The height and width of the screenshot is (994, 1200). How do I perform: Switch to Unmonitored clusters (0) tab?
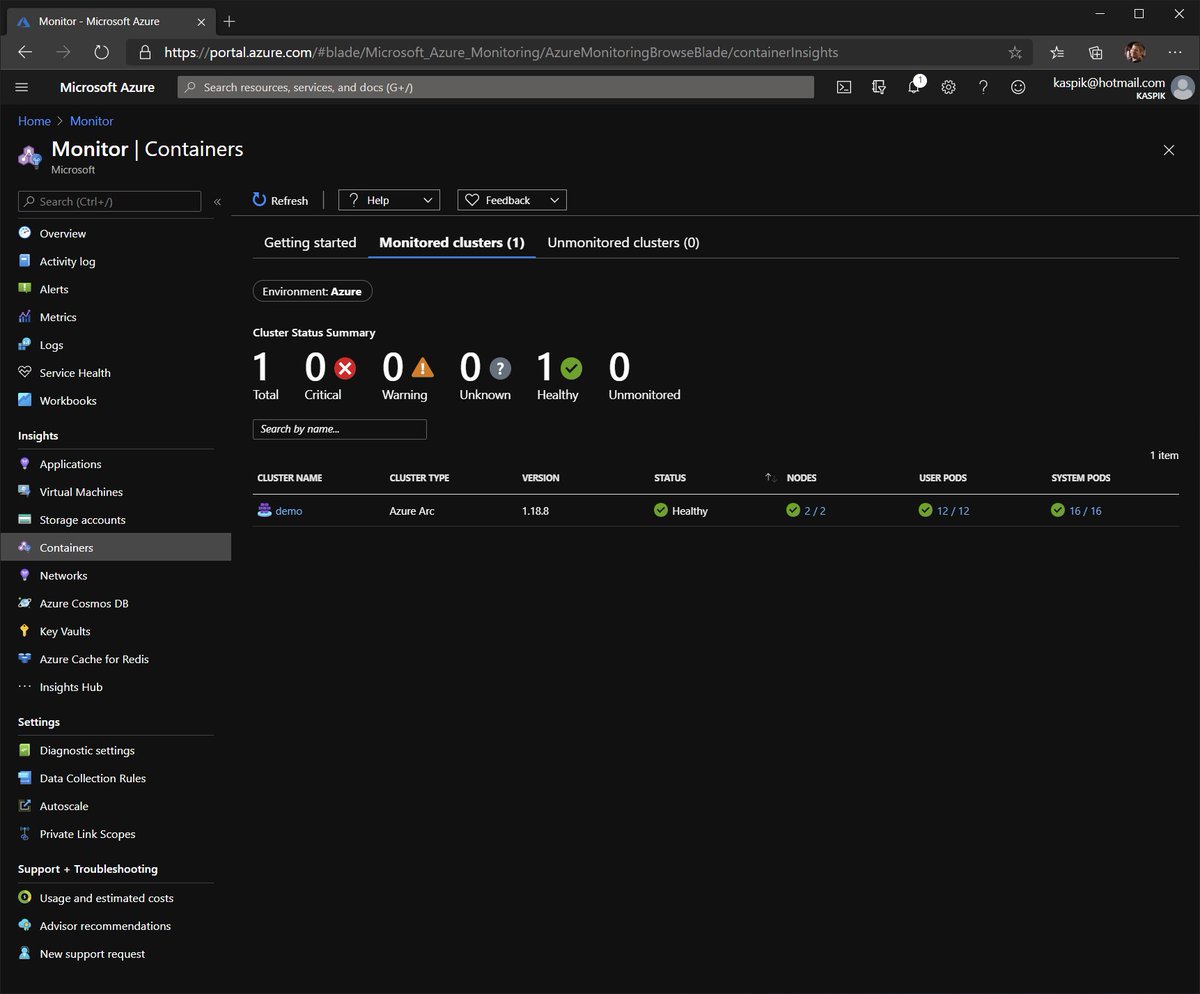[x=623, y=242]
